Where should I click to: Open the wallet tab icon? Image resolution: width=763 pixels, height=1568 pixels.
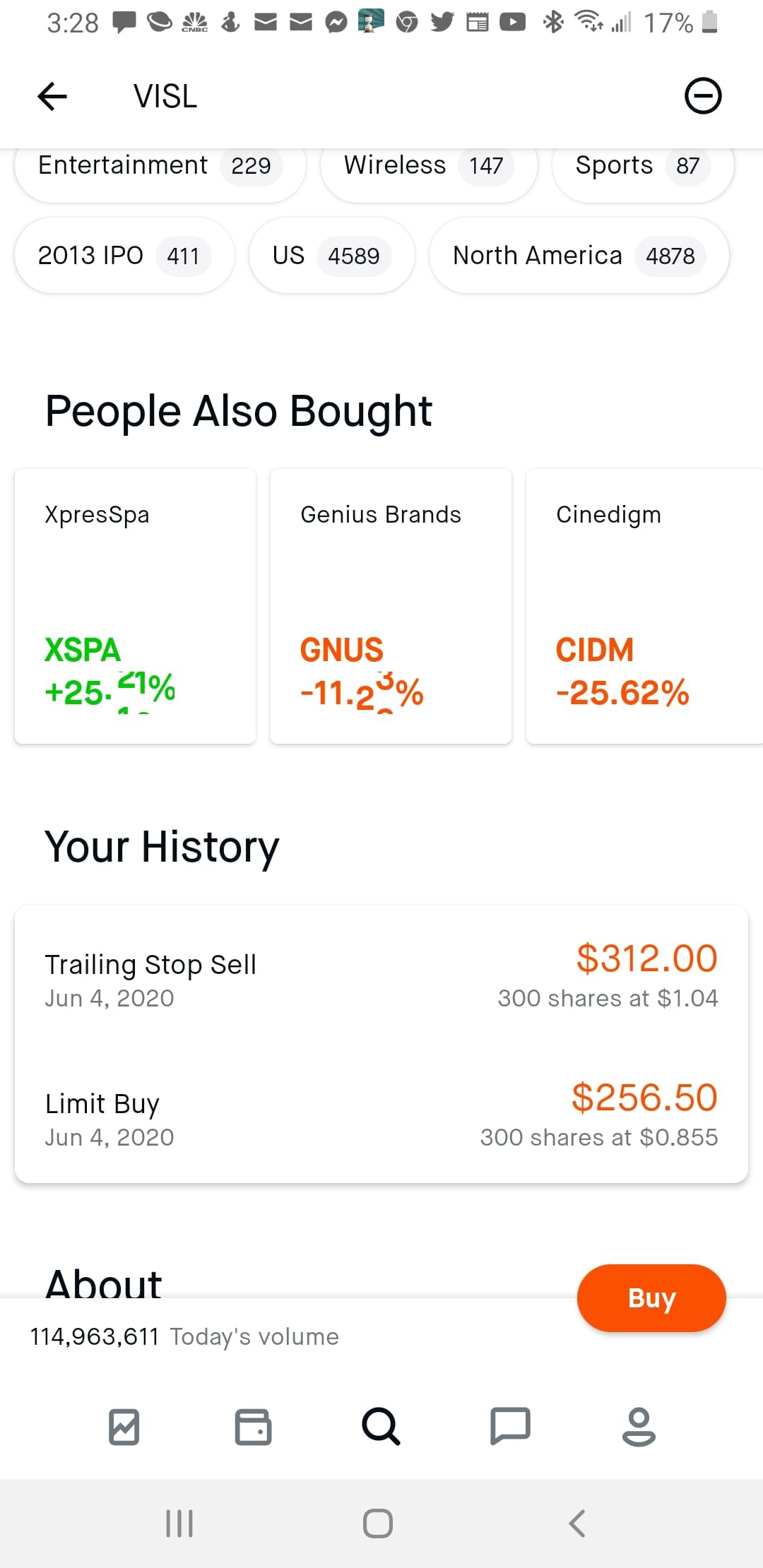[x=253, y=1427]
